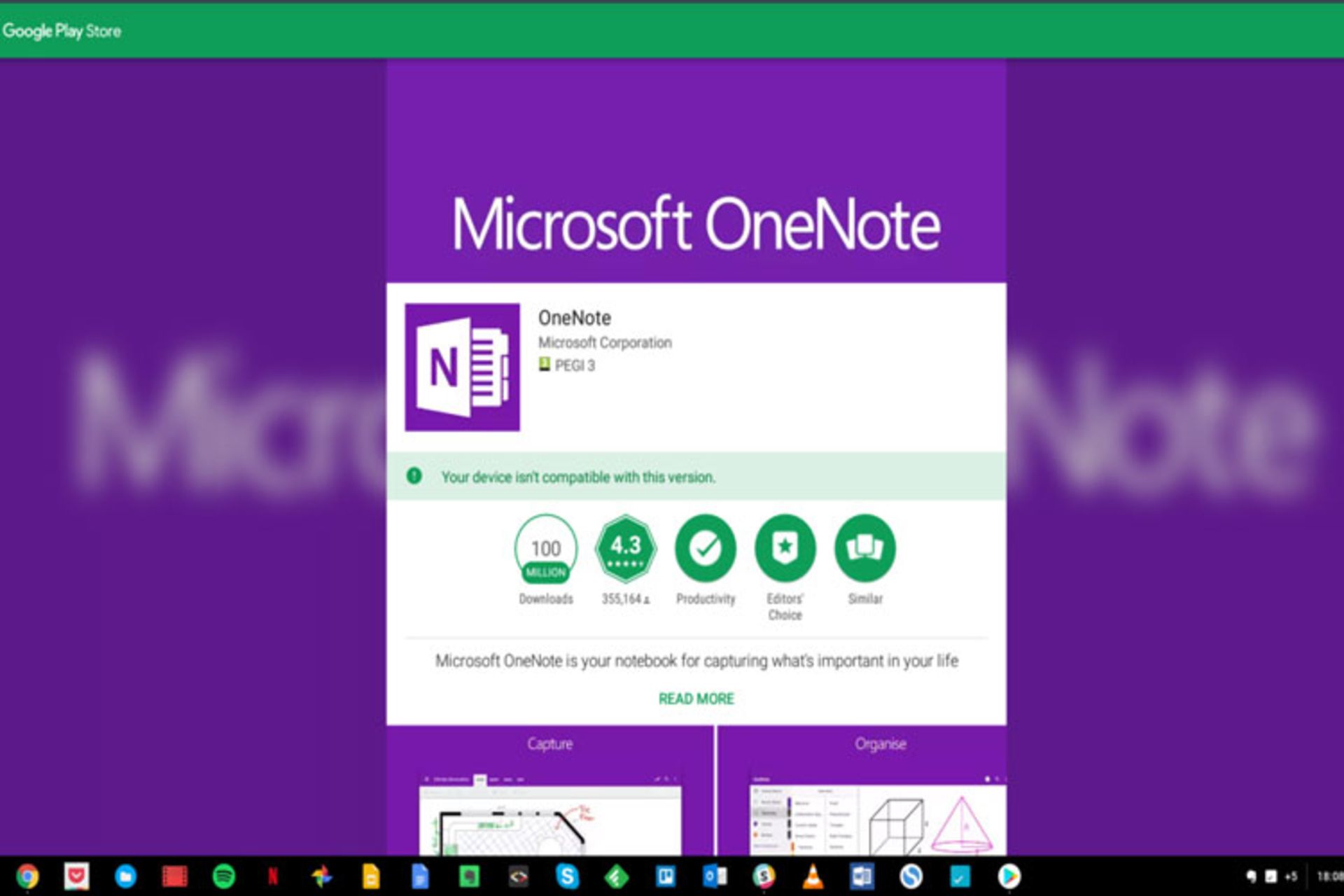Click the Microsoft OneNote banner image
This screenshot has width=1344, height=896.
coord(696,171)
